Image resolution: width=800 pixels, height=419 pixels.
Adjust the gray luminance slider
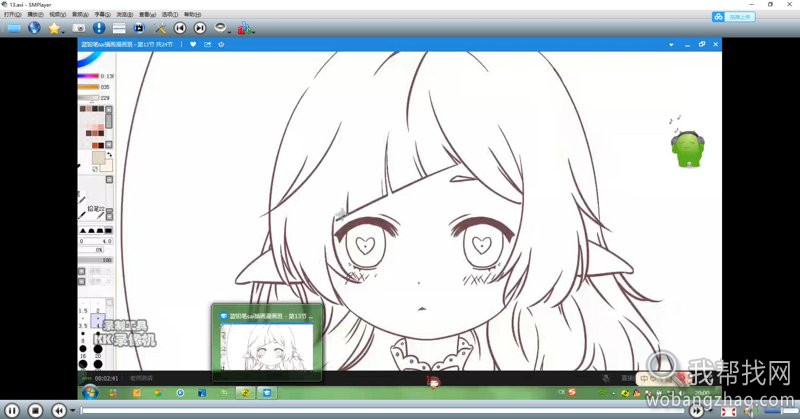pyautogui.click(x=88, y=97)
